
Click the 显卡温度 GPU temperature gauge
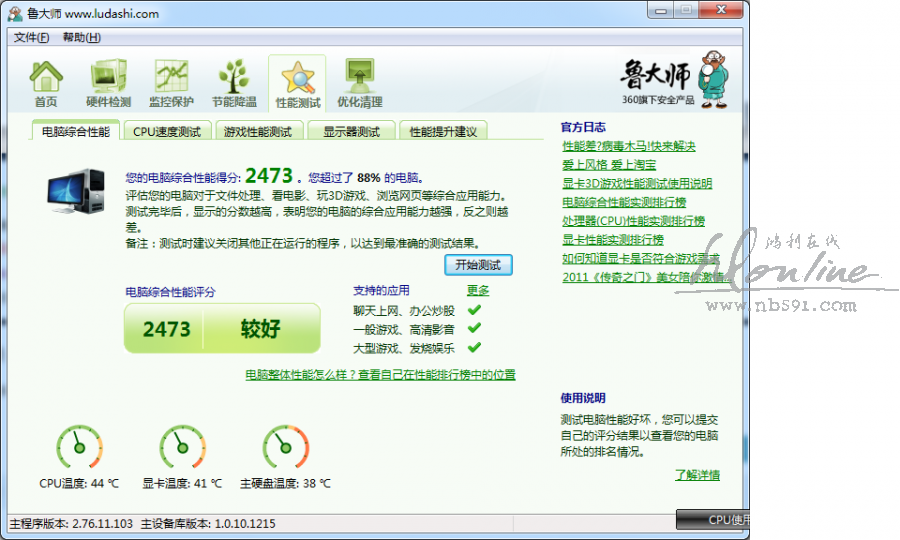[181, 447]
